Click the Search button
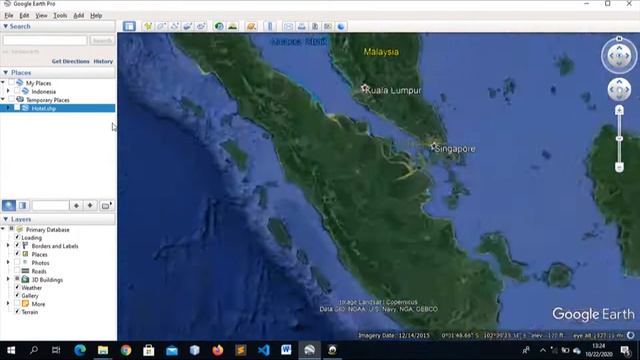Image resolution: width=640 pixels, height=360 pixels. coord(102,40)
